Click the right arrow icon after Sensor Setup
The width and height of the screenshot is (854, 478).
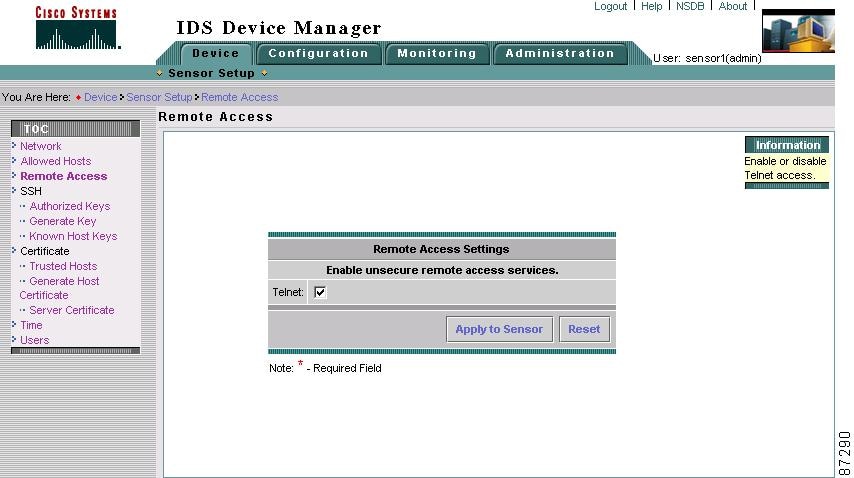(264, 73)
